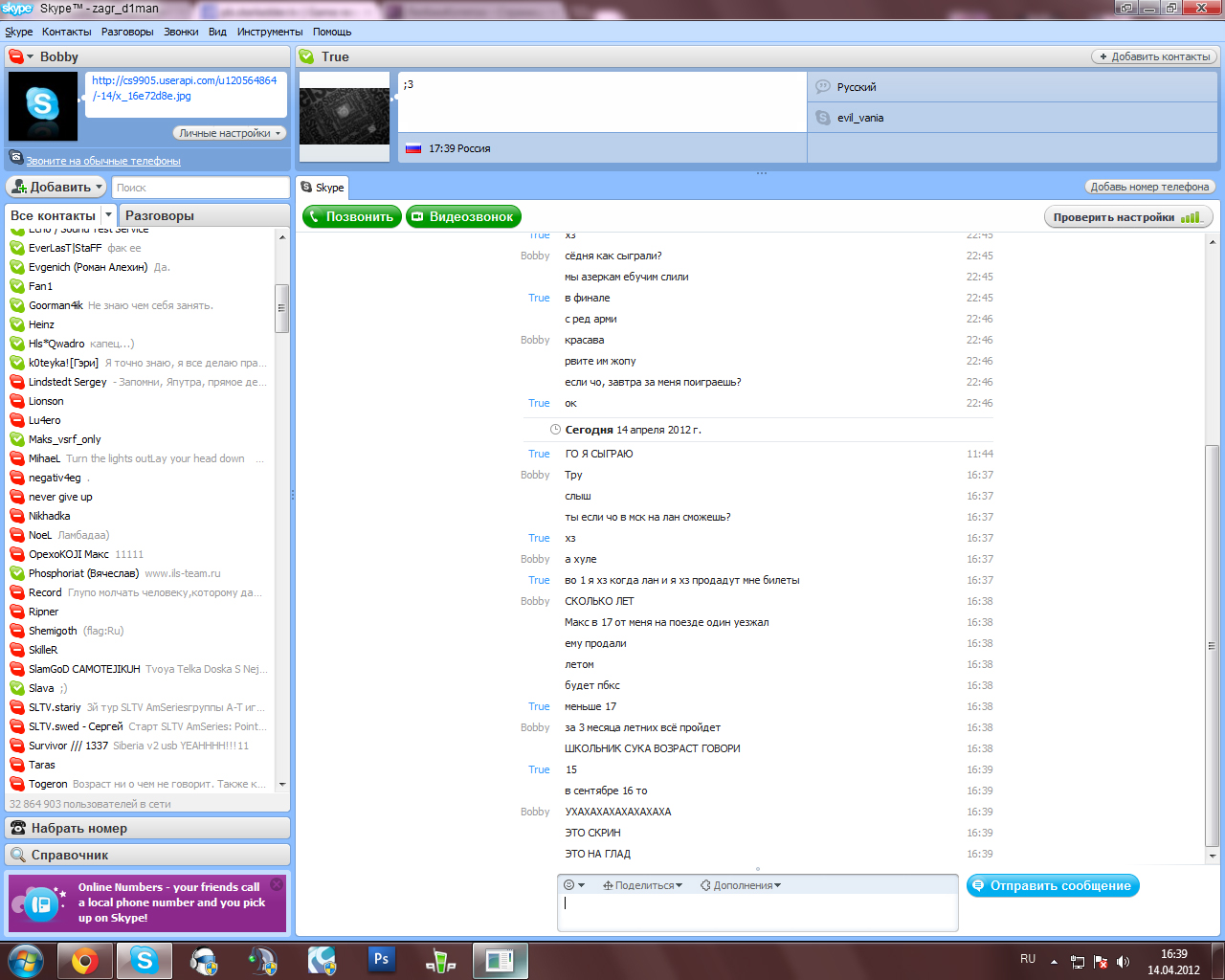Open Photoshop from the taskbar
The width and height of the screenshot is (1225, 980).
(x=381, y=960)
